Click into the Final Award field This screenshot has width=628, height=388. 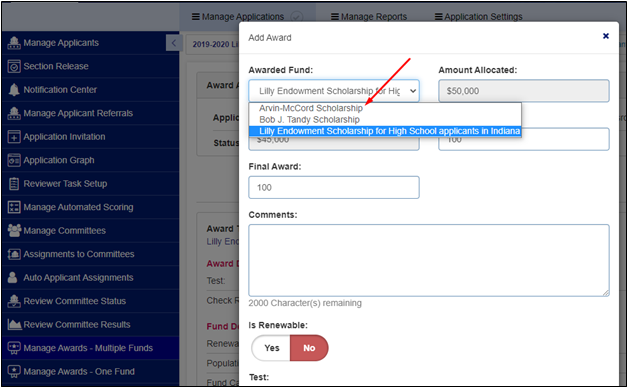334,187
